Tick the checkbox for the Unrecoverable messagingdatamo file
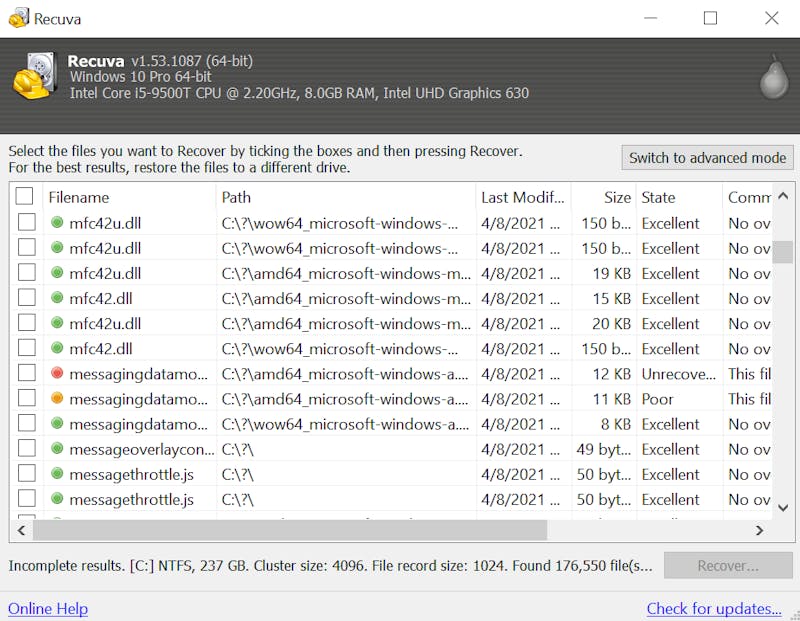 click(27, 373)
